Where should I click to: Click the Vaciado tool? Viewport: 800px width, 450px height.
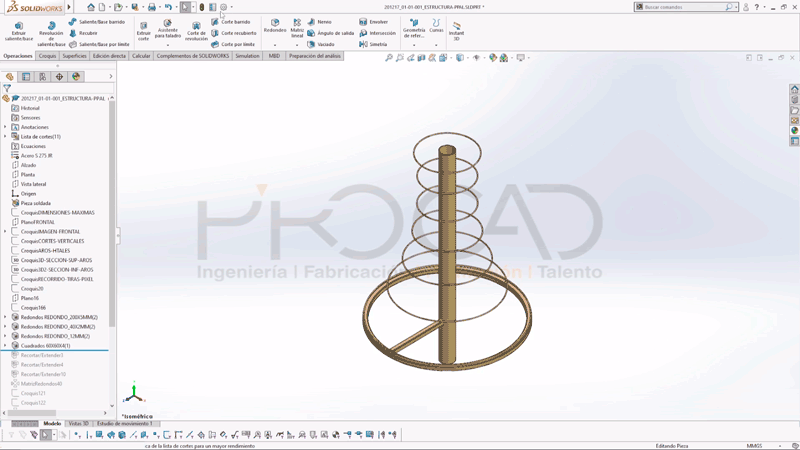320,44
